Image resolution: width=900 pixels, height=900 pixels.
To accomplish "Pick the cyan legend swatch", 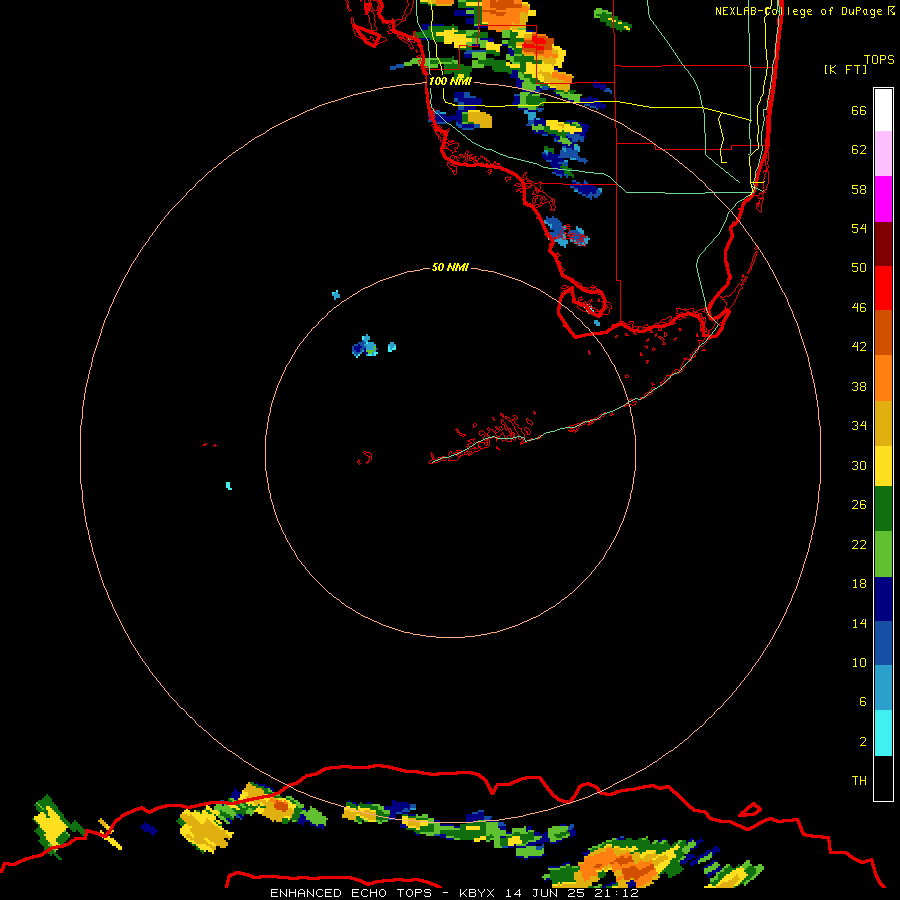I will tap(883, 733).
